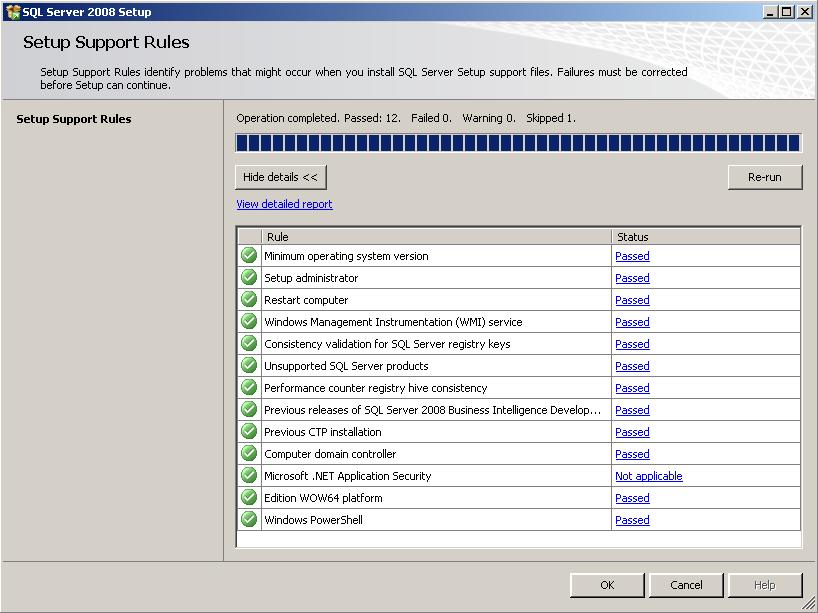This screenshot has width=818, height=613.
Task: Click check icon for Microsoft .NET Application Security
Action: pyautogui.click(x=249, y=475)
